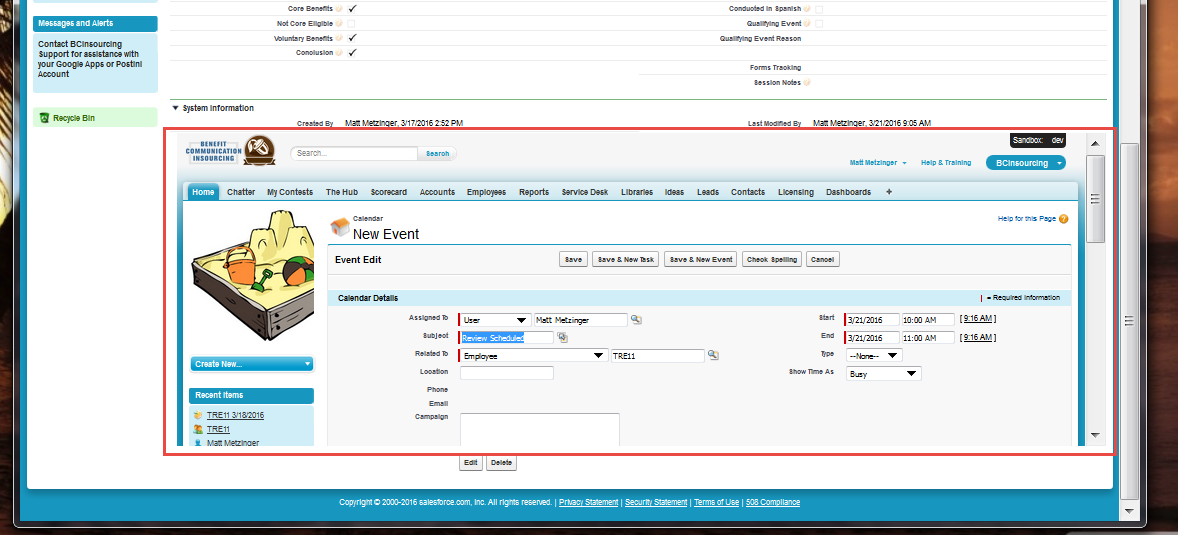This screenshot has width=1178, height=535.
Task: Open the My Contests tab
Action: [290, 192]
